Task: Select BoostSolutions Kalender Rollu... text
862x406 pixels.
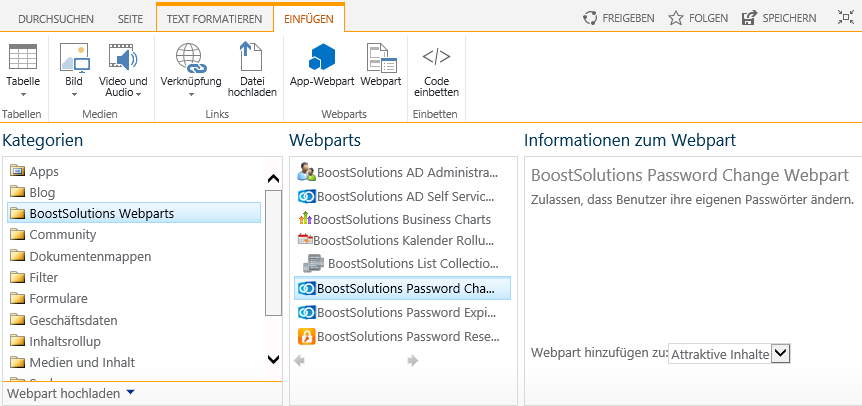Action: [x=404, y=240]
